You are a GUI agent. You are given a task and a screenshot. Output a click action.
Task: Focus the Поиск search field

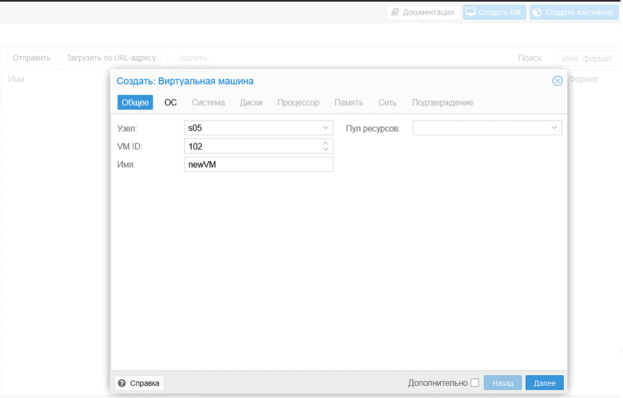(x=590, y=58)
